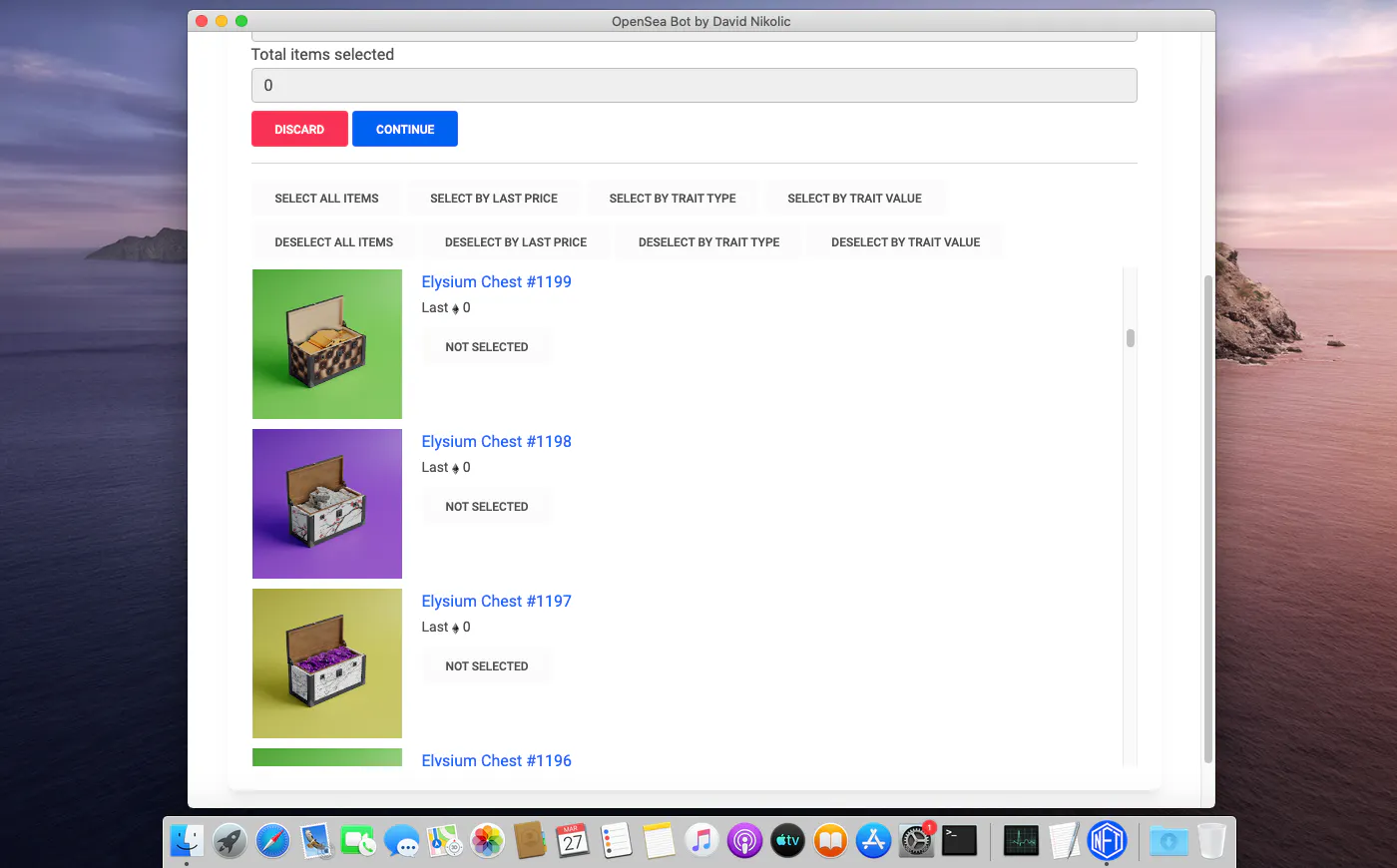Toggle NOT SELECTED for Elysium Chest #1198
1397x868 pixels.
tap(486, 507)
